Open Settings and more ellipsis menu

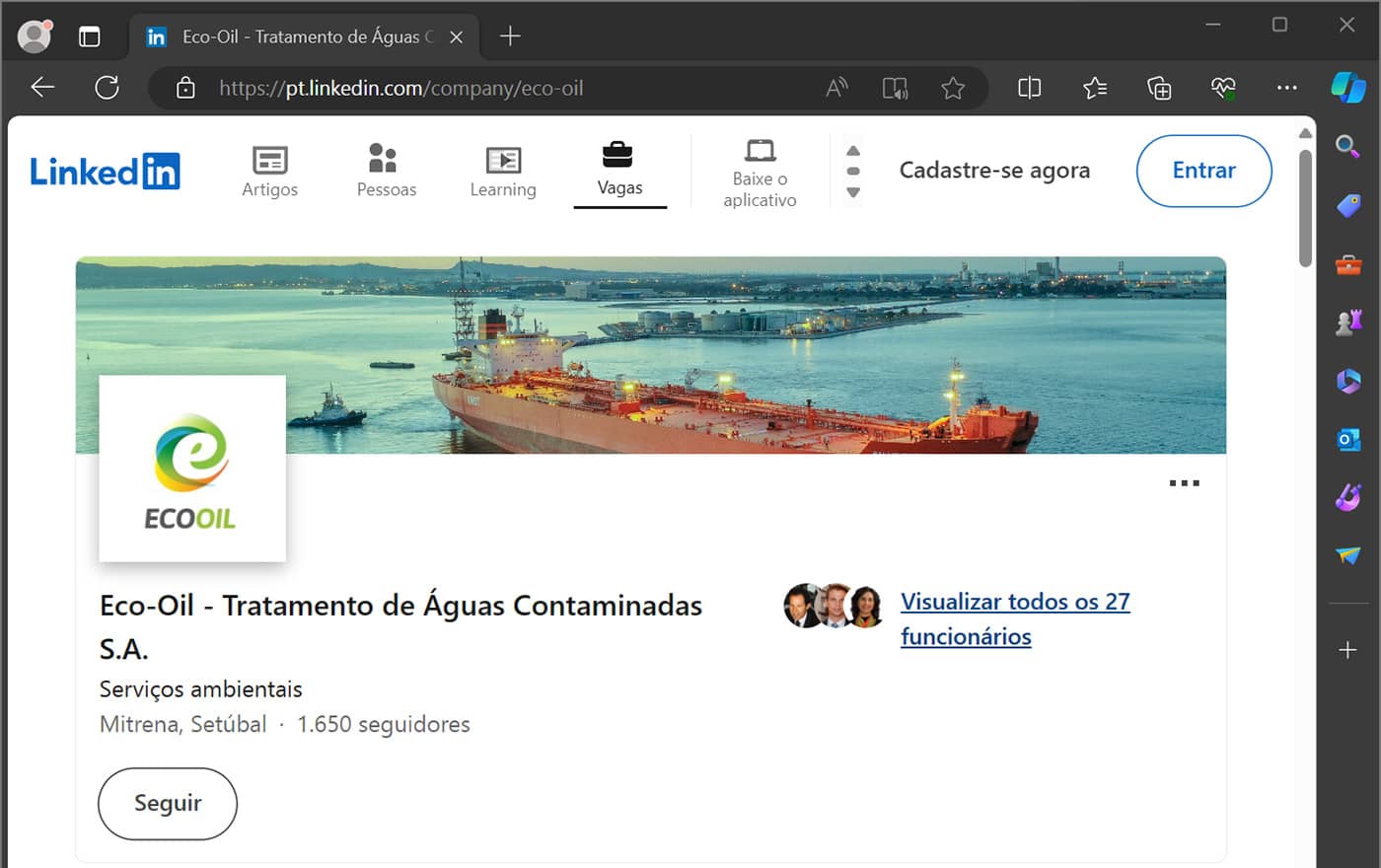tap(1286, 89)
